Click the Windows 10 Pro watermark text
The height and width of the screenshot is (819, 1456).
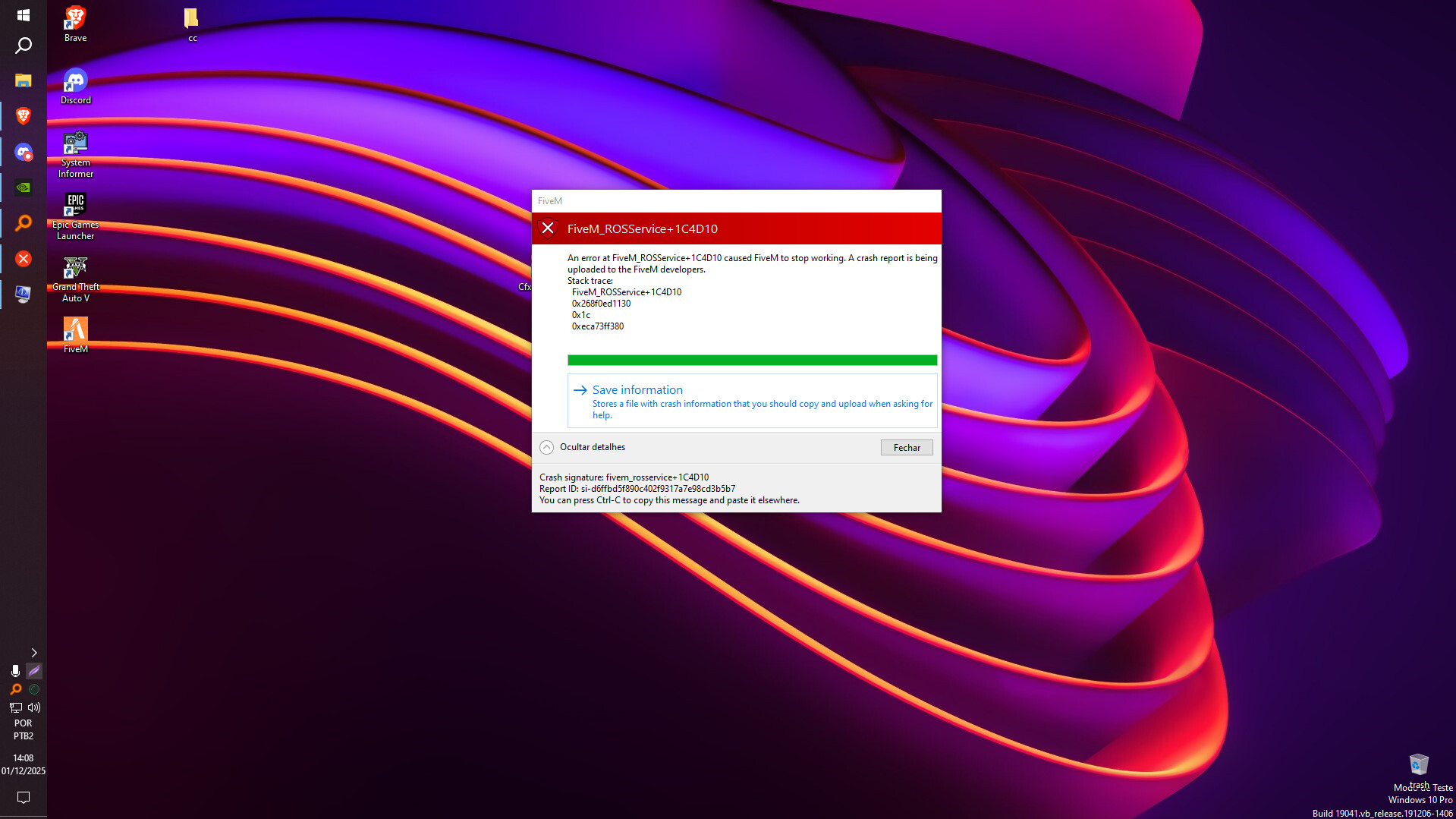(1420, 800)
